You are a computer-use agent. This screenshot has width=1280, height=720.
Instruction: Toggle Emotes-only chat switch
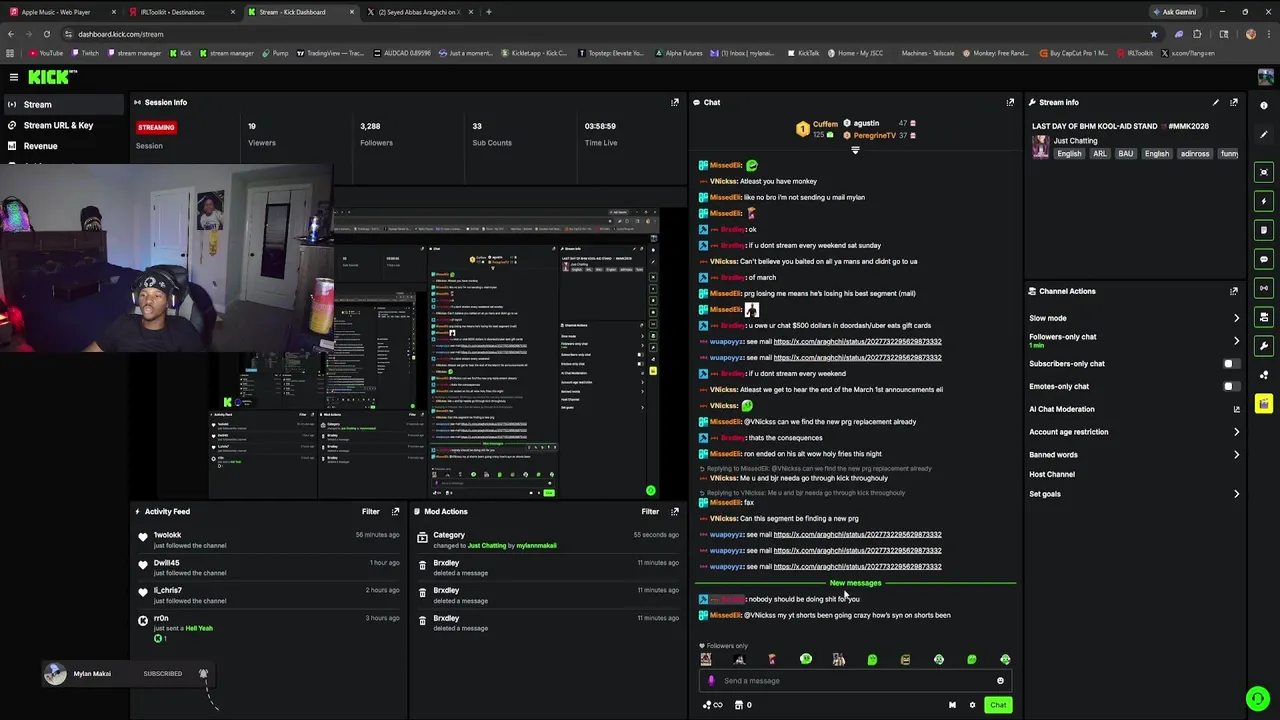[x=1232, y=386]
